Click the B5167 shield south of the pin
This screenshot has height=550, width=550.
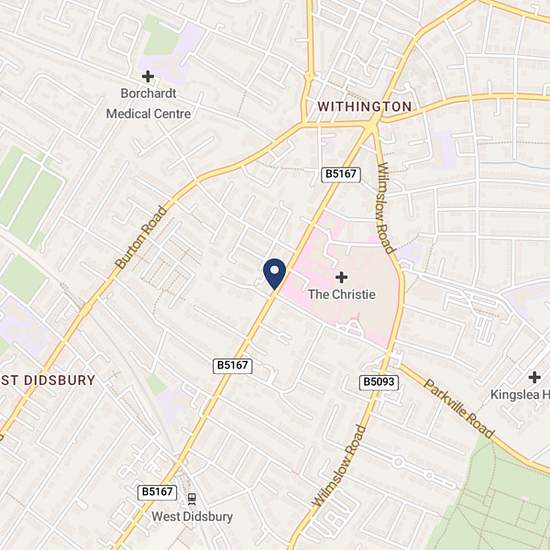[233, 365]
